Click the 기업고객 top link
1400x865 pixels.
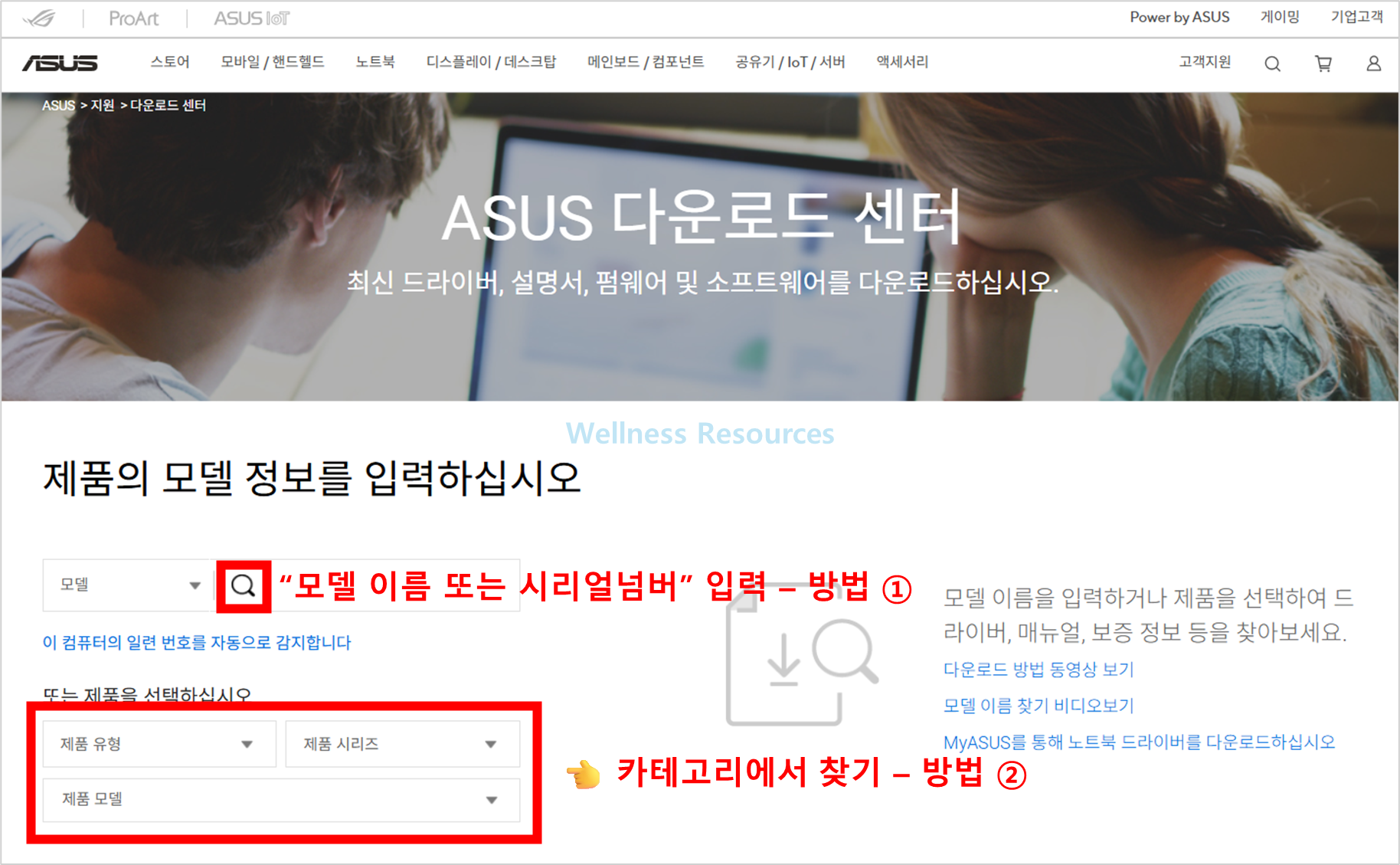(x=1356, y=17)
